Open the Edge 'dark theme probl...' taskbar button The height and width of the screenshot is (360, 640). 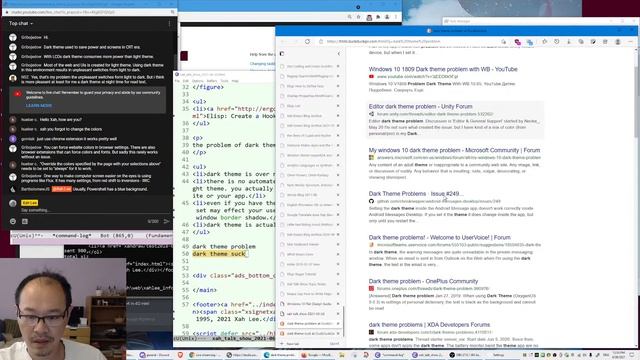[280, 355]
